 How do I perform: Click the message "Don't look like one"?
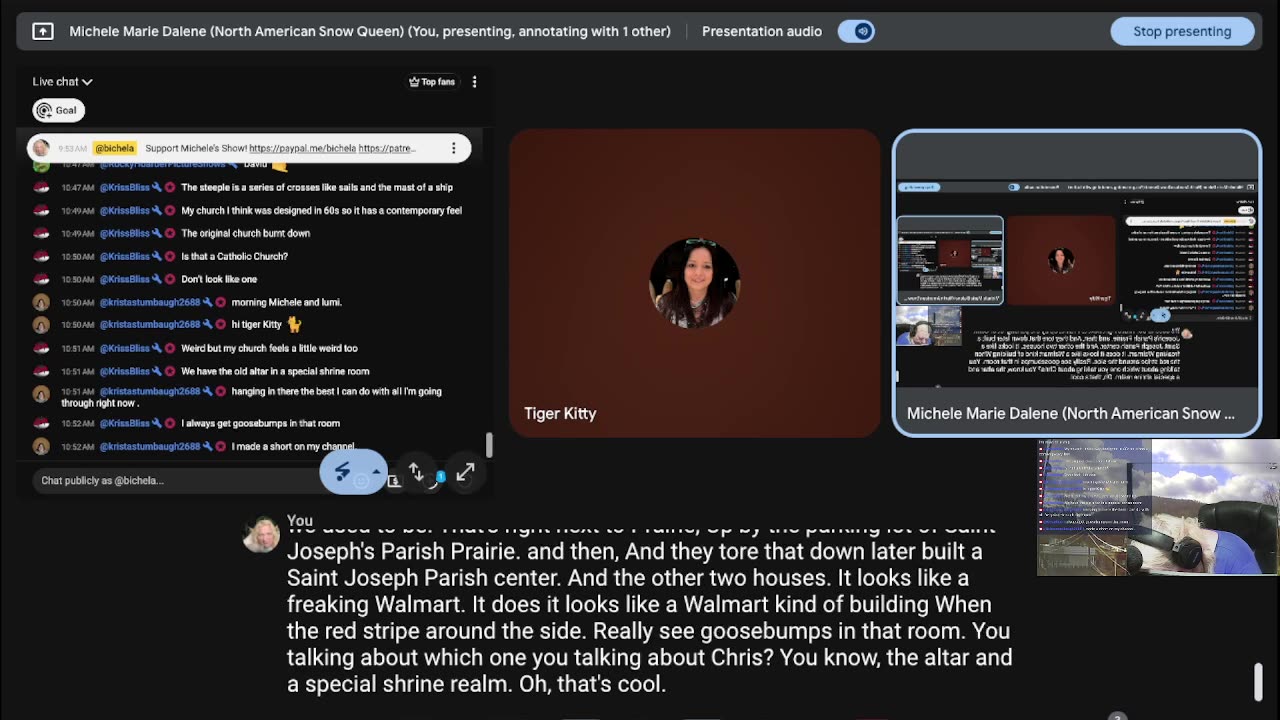point(219,280)
